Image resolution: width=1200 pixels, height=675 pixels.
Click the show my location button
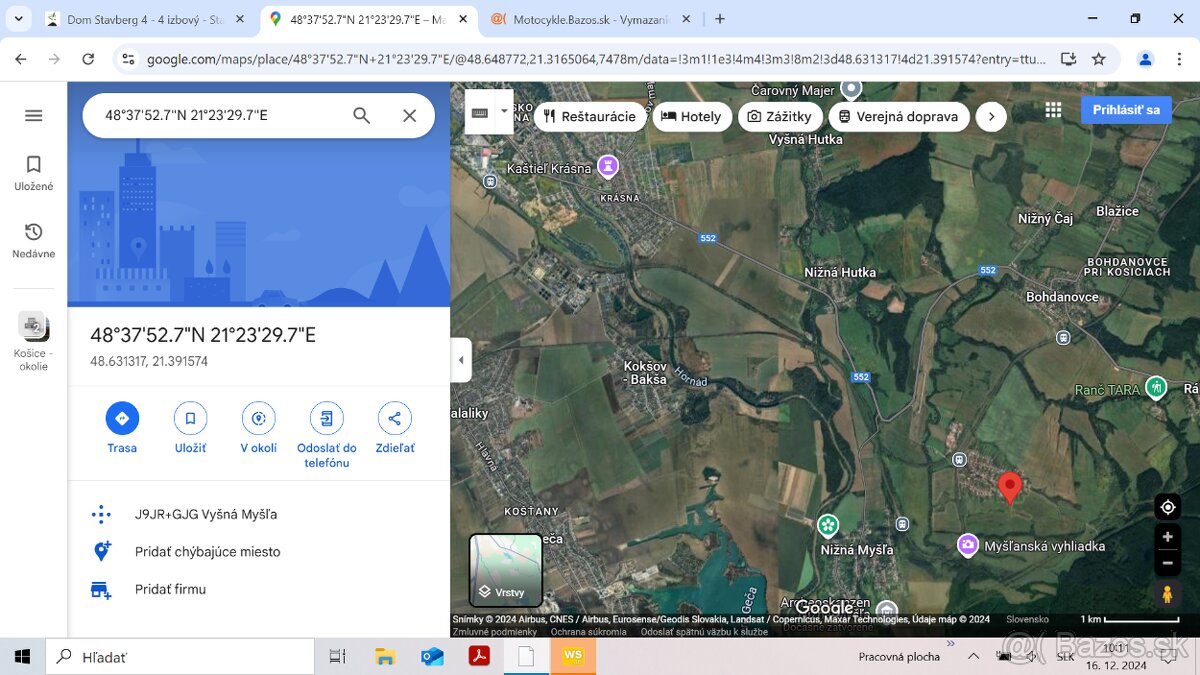(1167, 507)
